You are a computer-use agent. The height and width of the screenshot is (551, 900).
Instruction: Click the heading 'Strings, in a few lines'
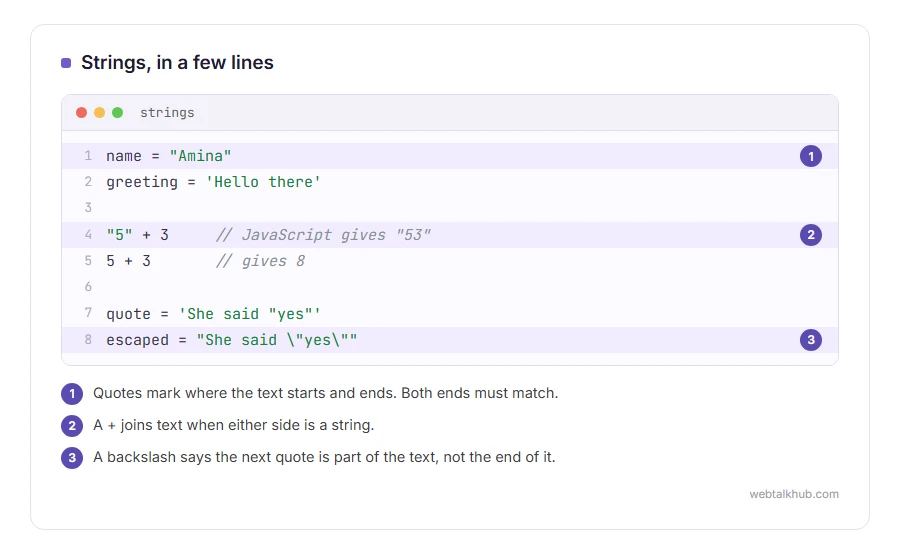click(177, 63)
